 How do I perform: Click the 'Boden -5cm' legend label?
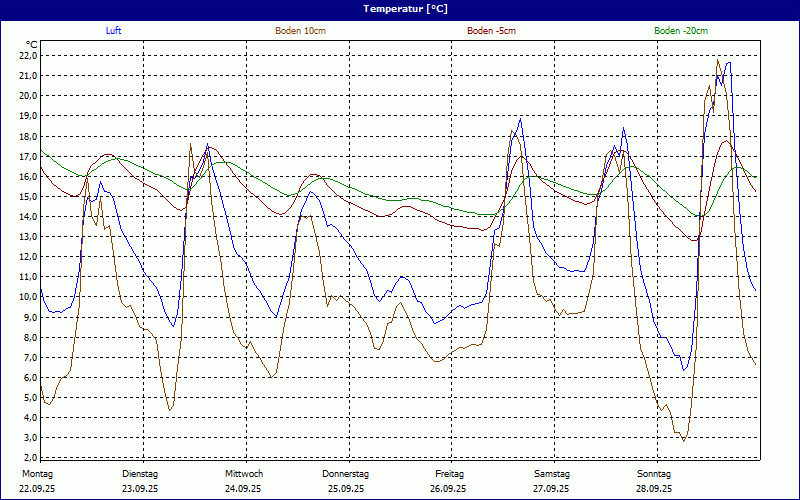click(491, 31)
